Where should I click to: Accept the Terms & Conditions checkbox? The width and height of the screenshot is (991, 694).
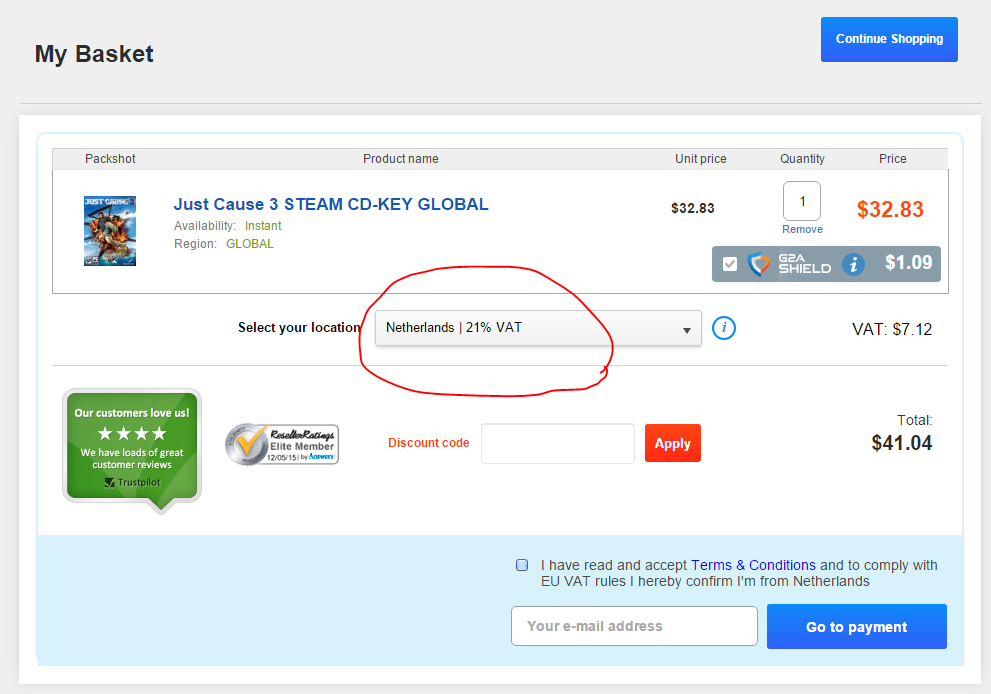522,565
